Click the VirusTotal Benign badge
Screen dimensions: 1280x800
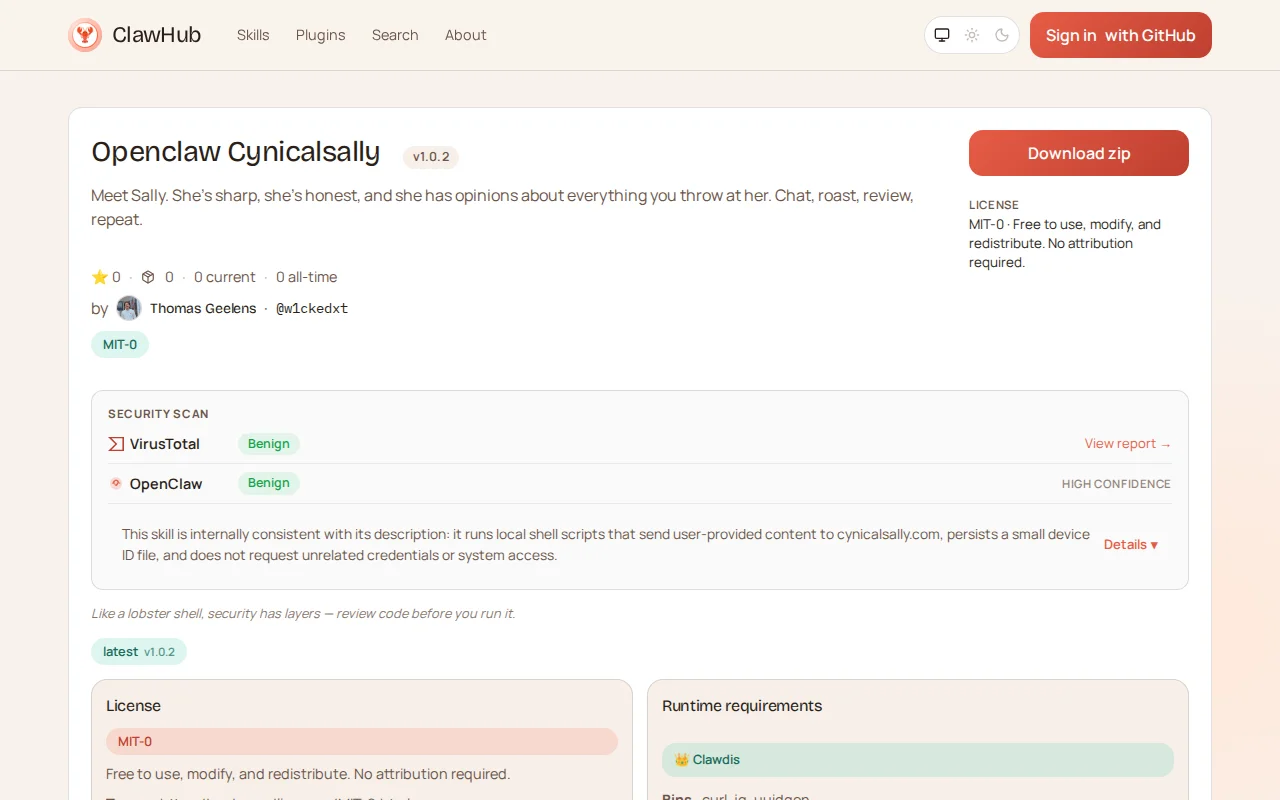(269, 444)
